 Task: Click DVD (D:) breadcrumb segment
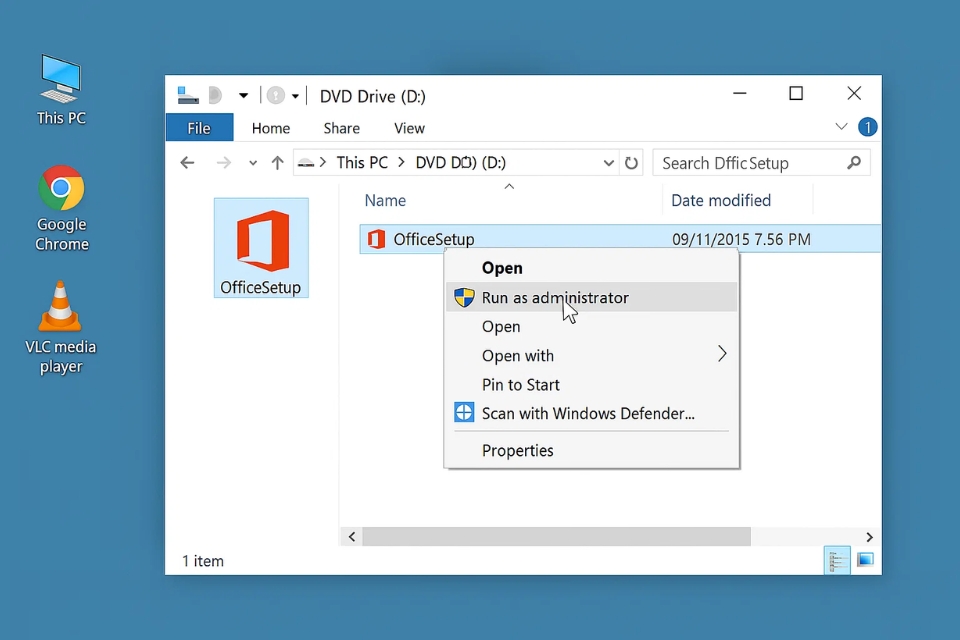[460, 162]
